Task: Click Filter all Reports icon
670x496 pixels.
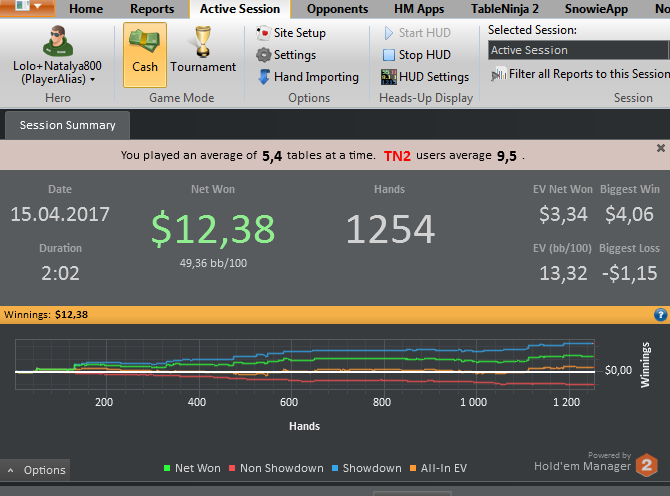Action: [499, 74]
